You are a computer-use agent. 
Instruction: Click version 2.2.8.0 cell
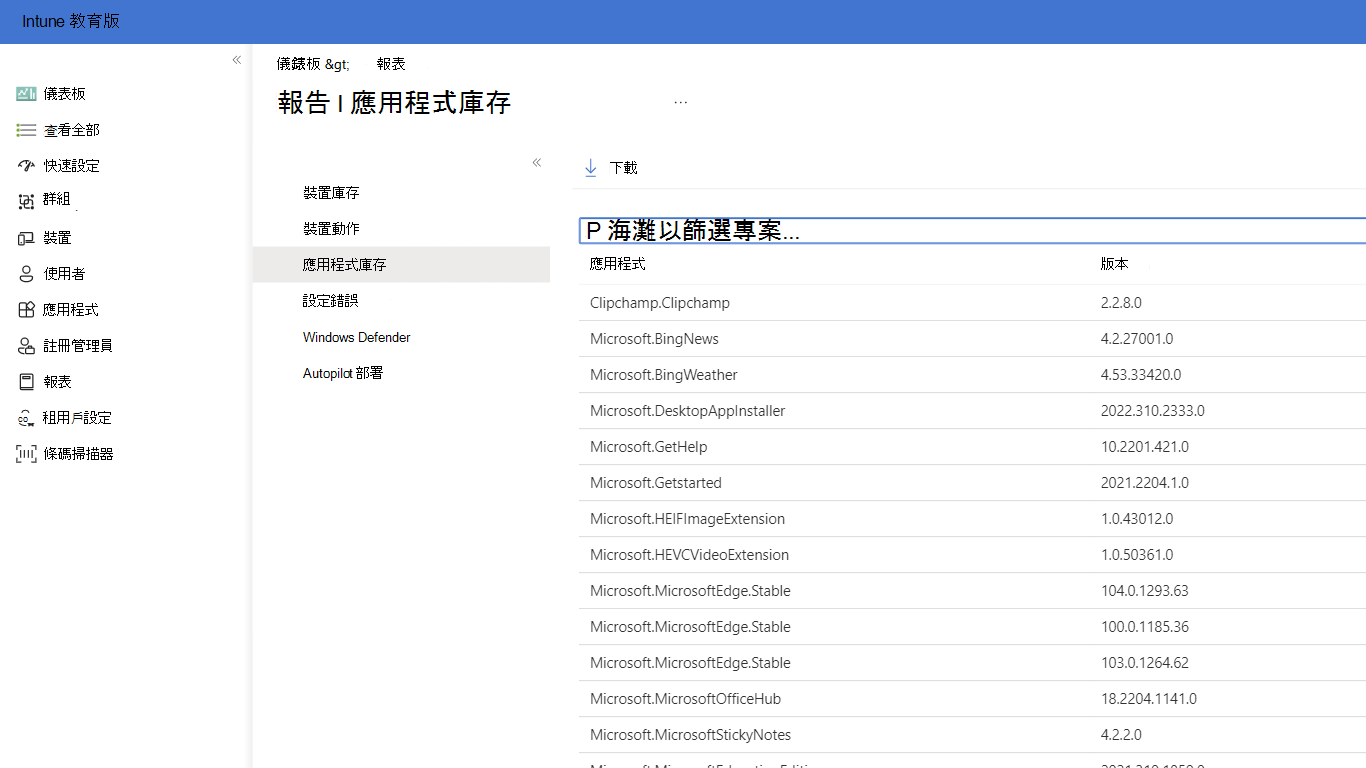pyautogui.click(x=1121, y=303)
